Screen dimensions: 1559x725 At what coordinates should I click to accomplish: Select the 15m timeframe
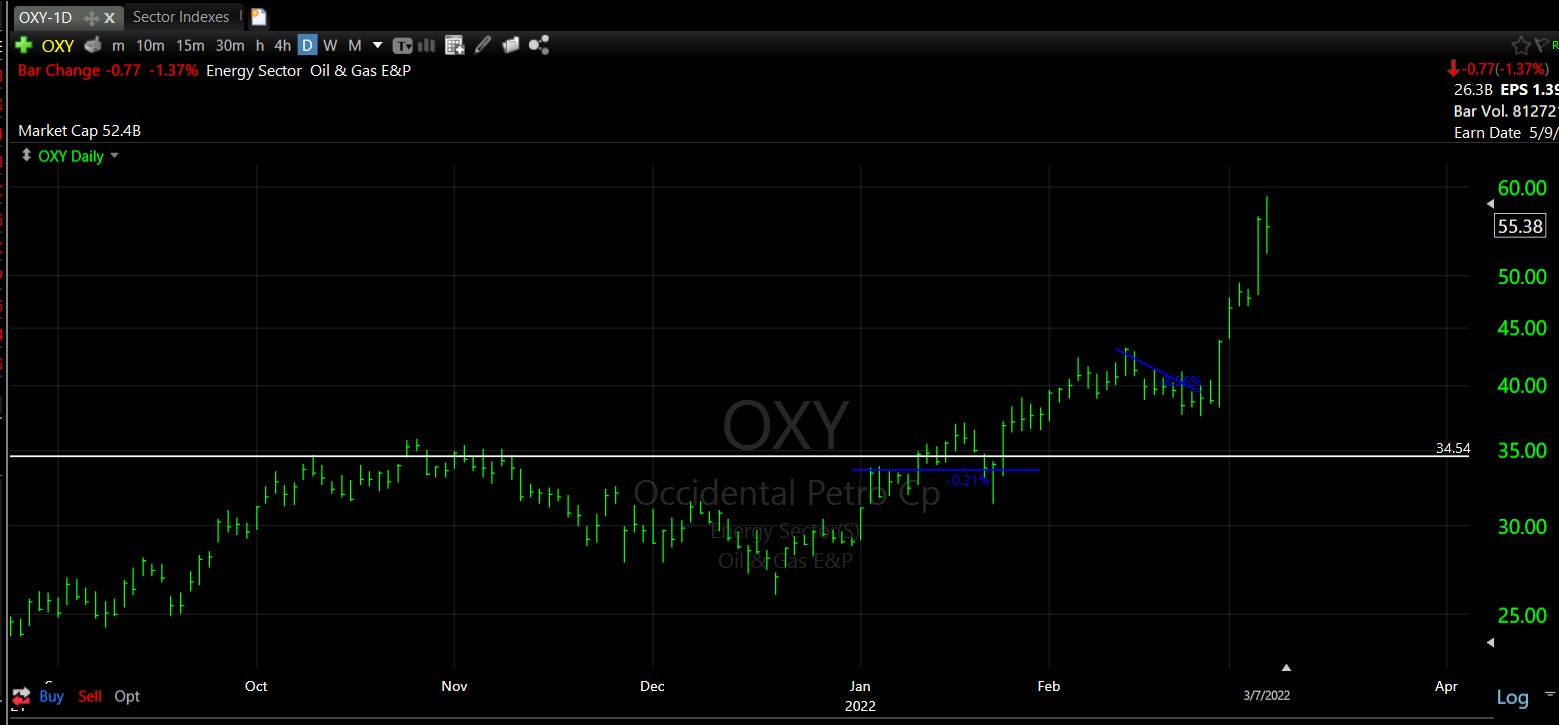(190, 45)
